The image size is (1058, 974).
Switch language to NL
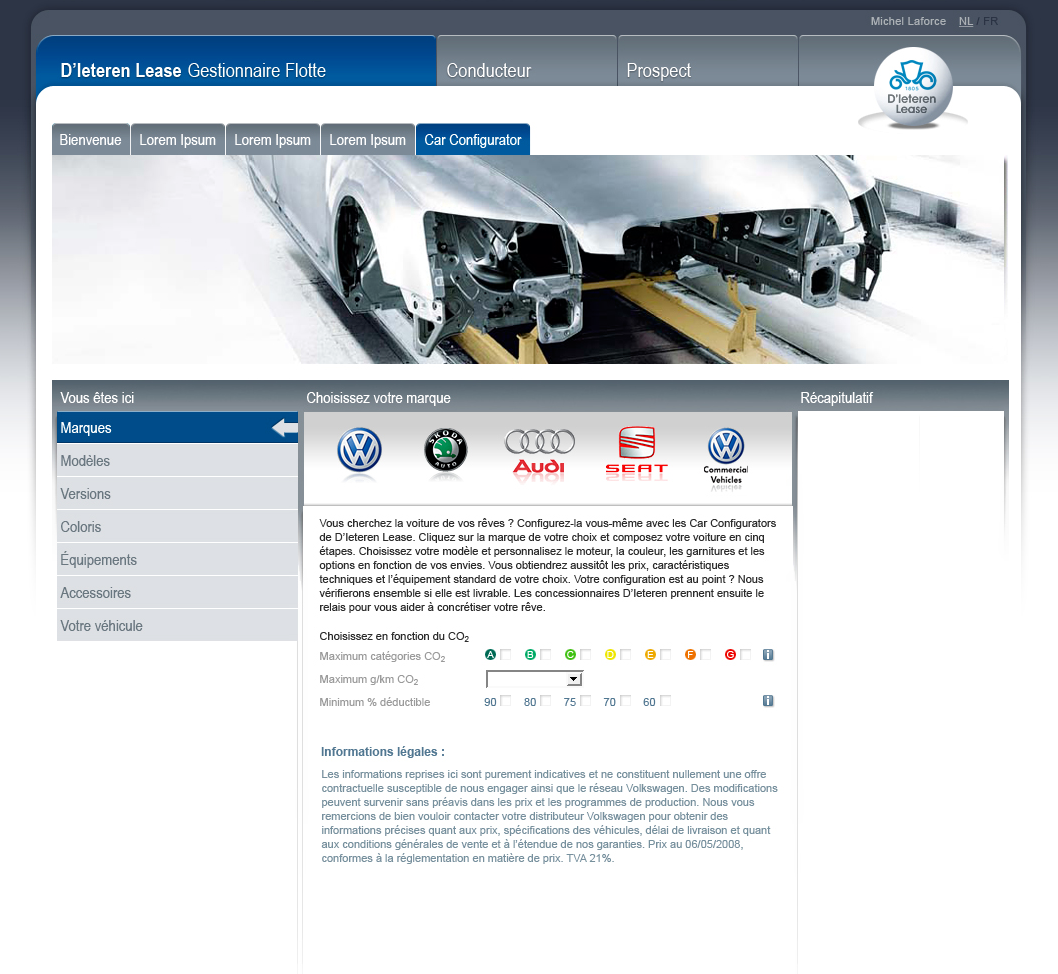(966, 22)
